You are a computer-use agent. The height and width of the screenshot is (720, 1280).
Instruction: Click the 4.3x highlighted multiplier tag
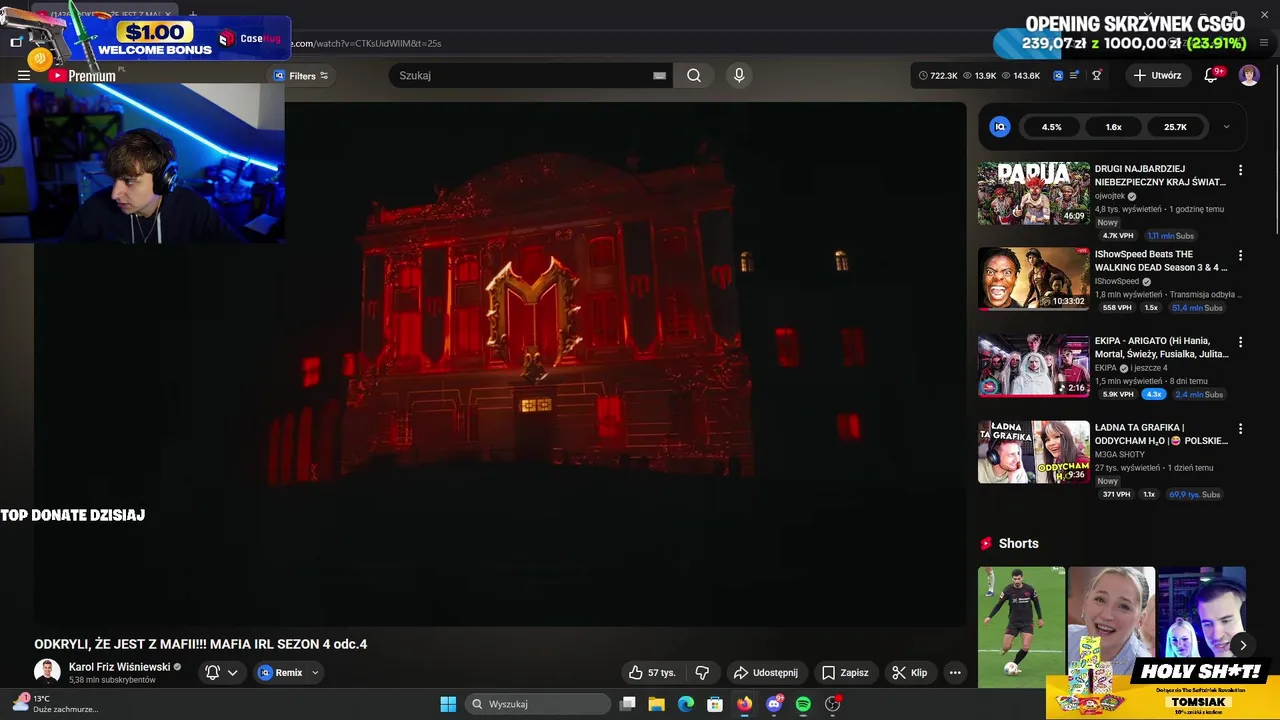[x=1154, y=394]
